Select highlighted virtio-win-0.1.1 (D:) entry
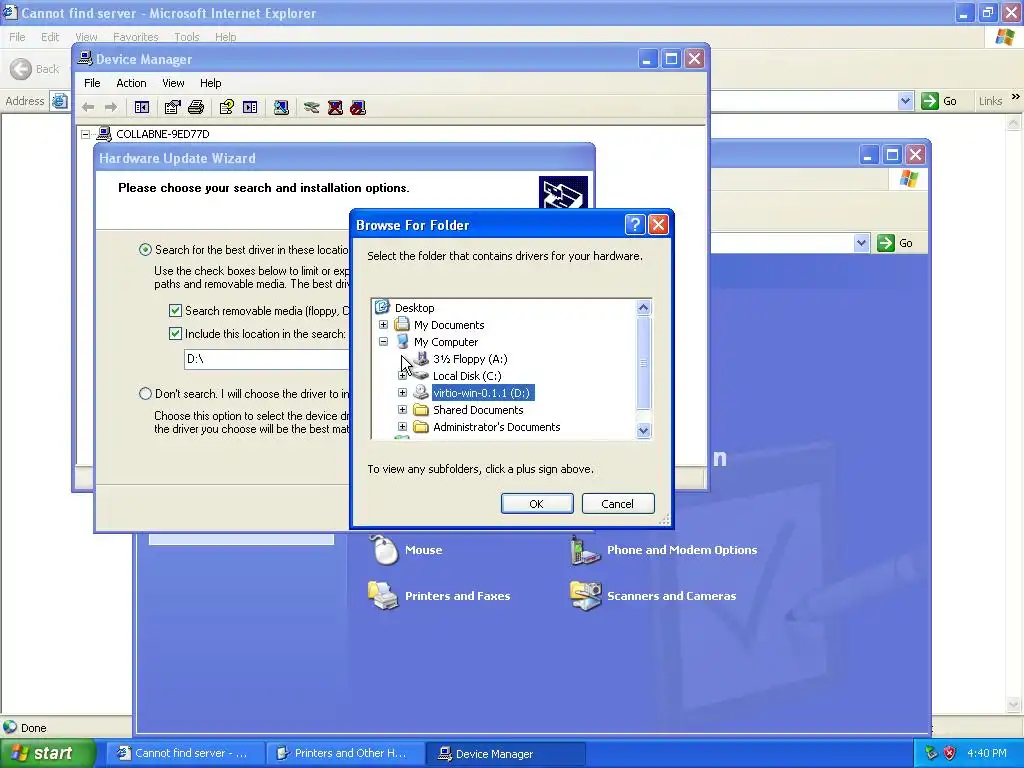1024x768 pixels. tap(483, 392)
